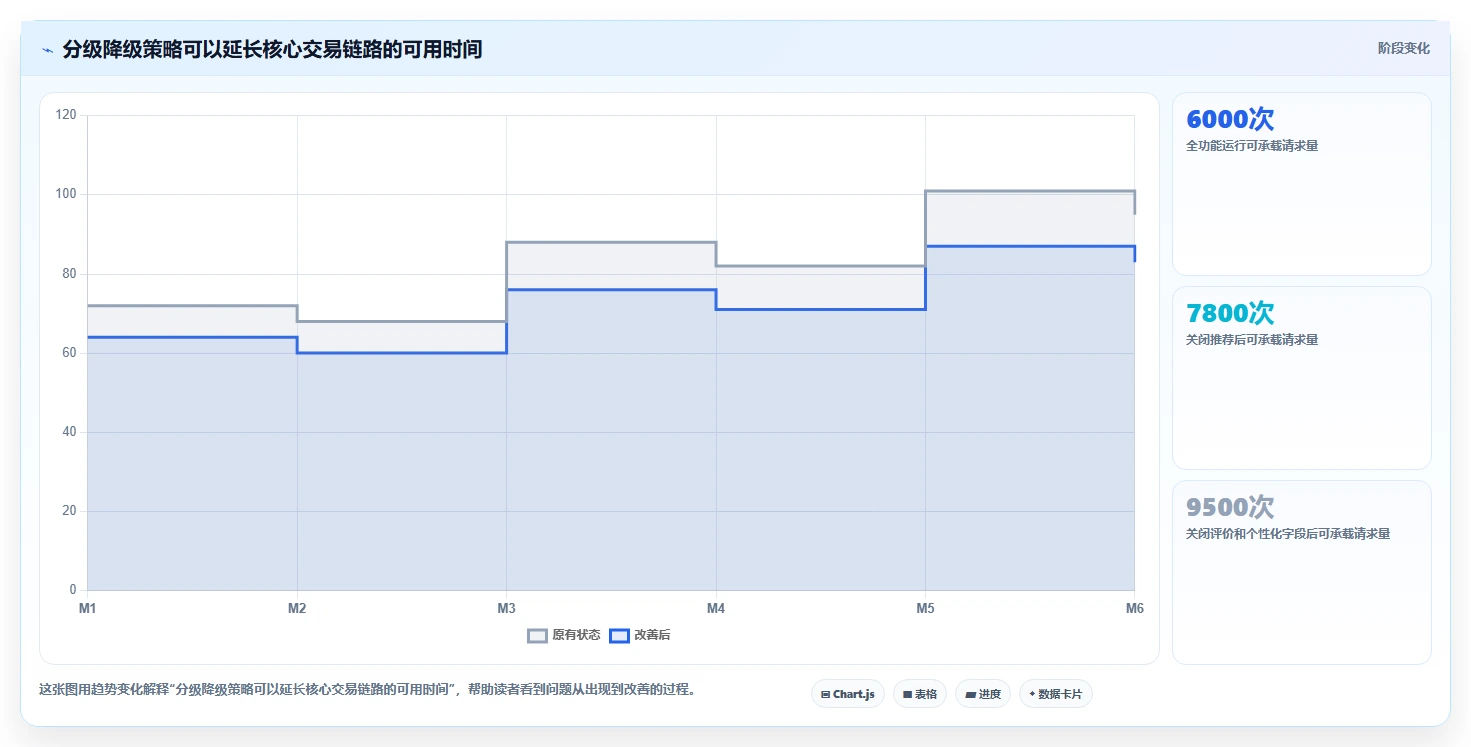The height and width of the screenshot is (747, 1471).
Task: Select the 进度 tag chip
Action: 983,694
